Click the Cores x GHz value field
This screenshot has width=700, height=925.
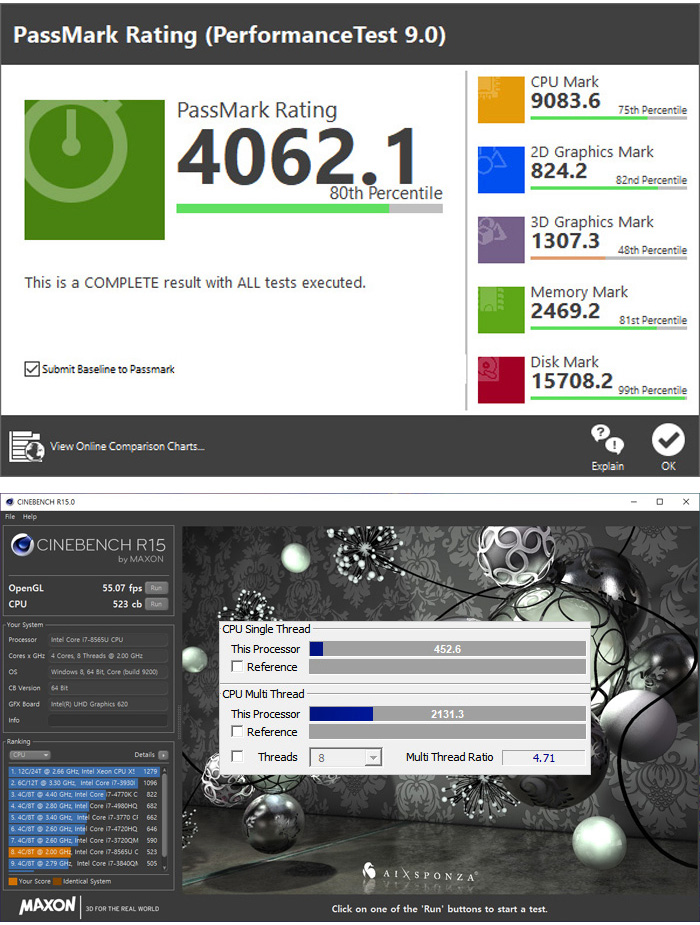pyautogui.click(x=107, y=656)
